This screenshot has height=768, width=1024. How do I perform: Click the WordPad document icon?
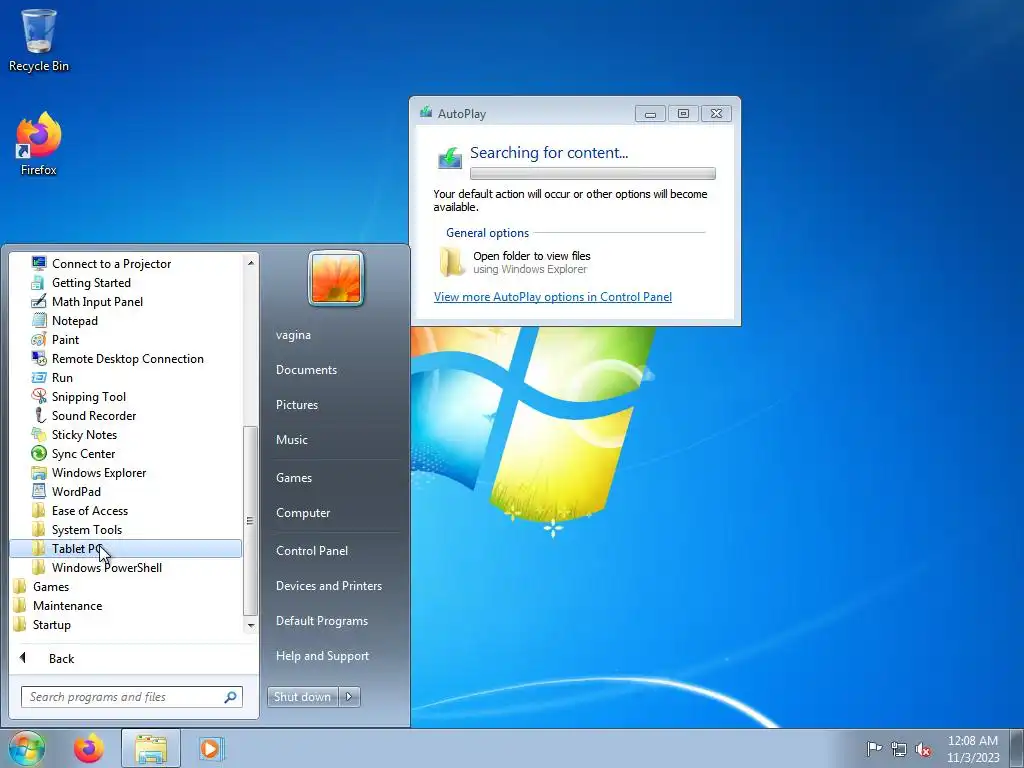pyautogui.click(x=39, y=491)
